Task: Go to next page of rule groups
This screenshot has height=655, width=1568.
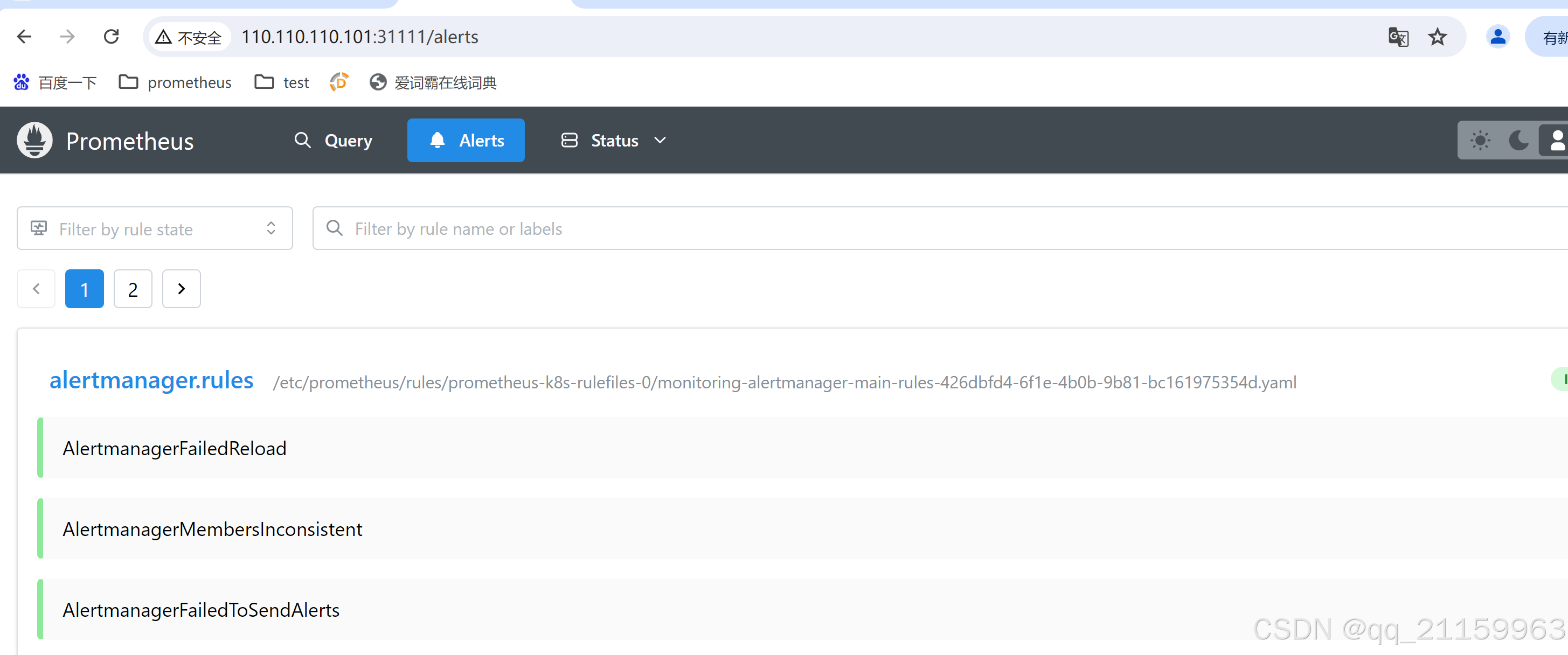Action: [182, 289]
